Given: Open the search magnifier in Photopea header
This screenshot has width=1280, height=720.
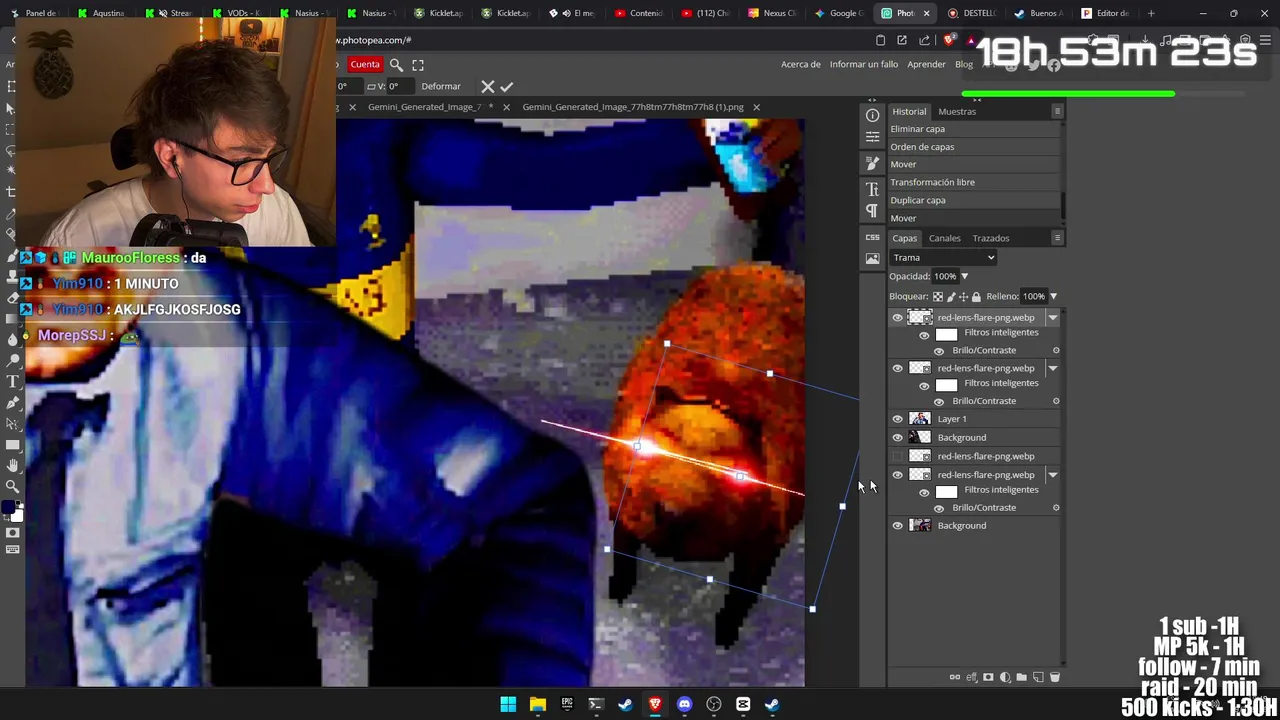Looking at the screenshot, I should tap(396, 64).
